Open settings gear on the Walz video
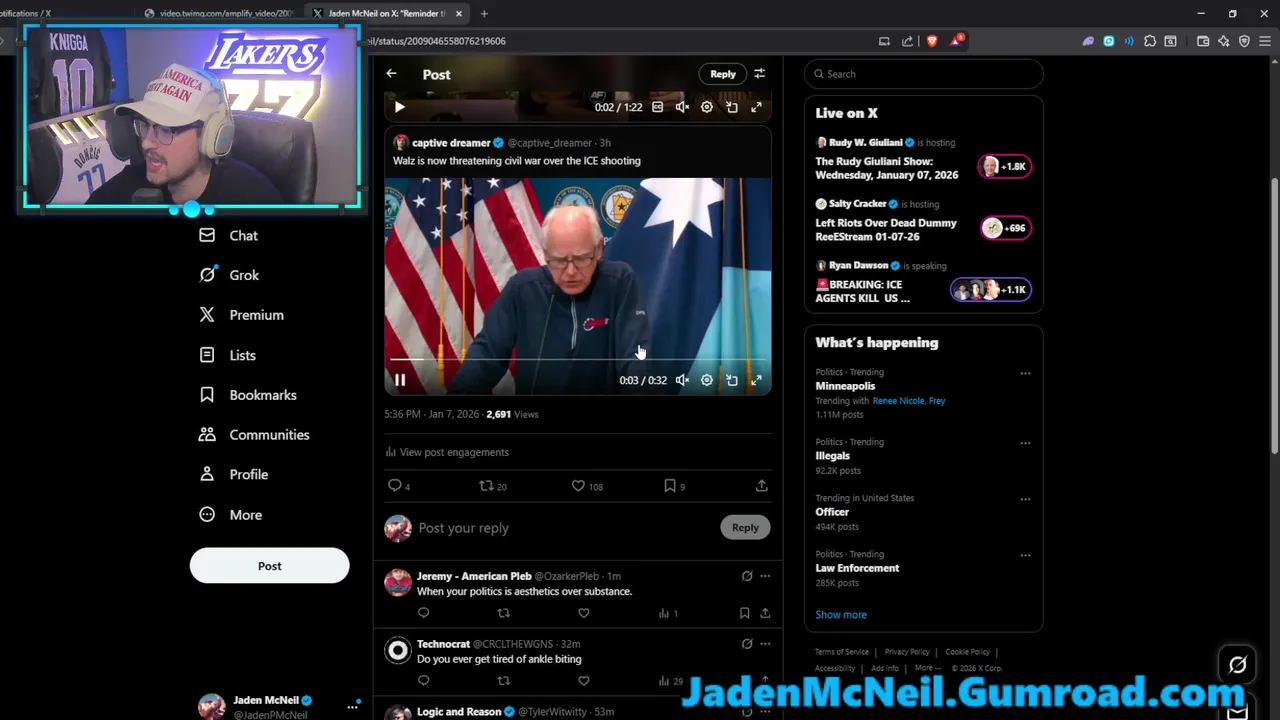This screenshot has height=720, width=1280. [707, 380]
